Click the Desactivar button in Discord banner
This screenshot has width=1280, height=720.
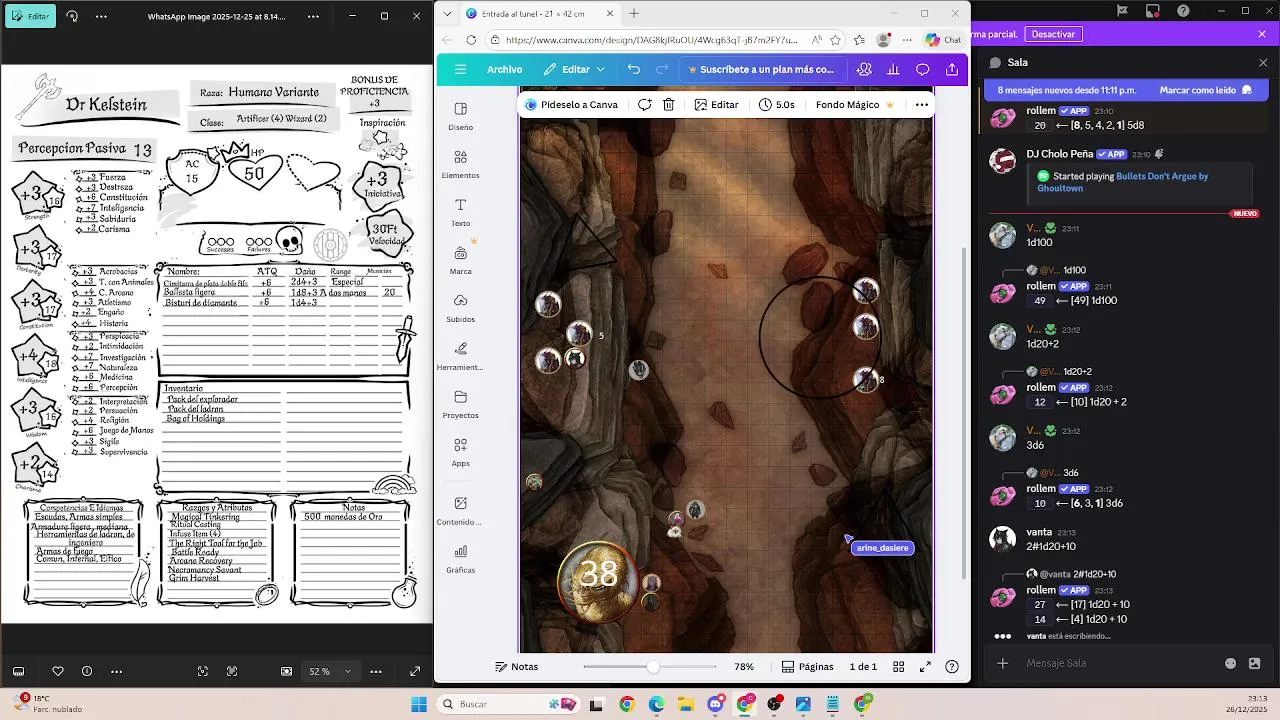pyautogui.click(x=1053, y=34)
